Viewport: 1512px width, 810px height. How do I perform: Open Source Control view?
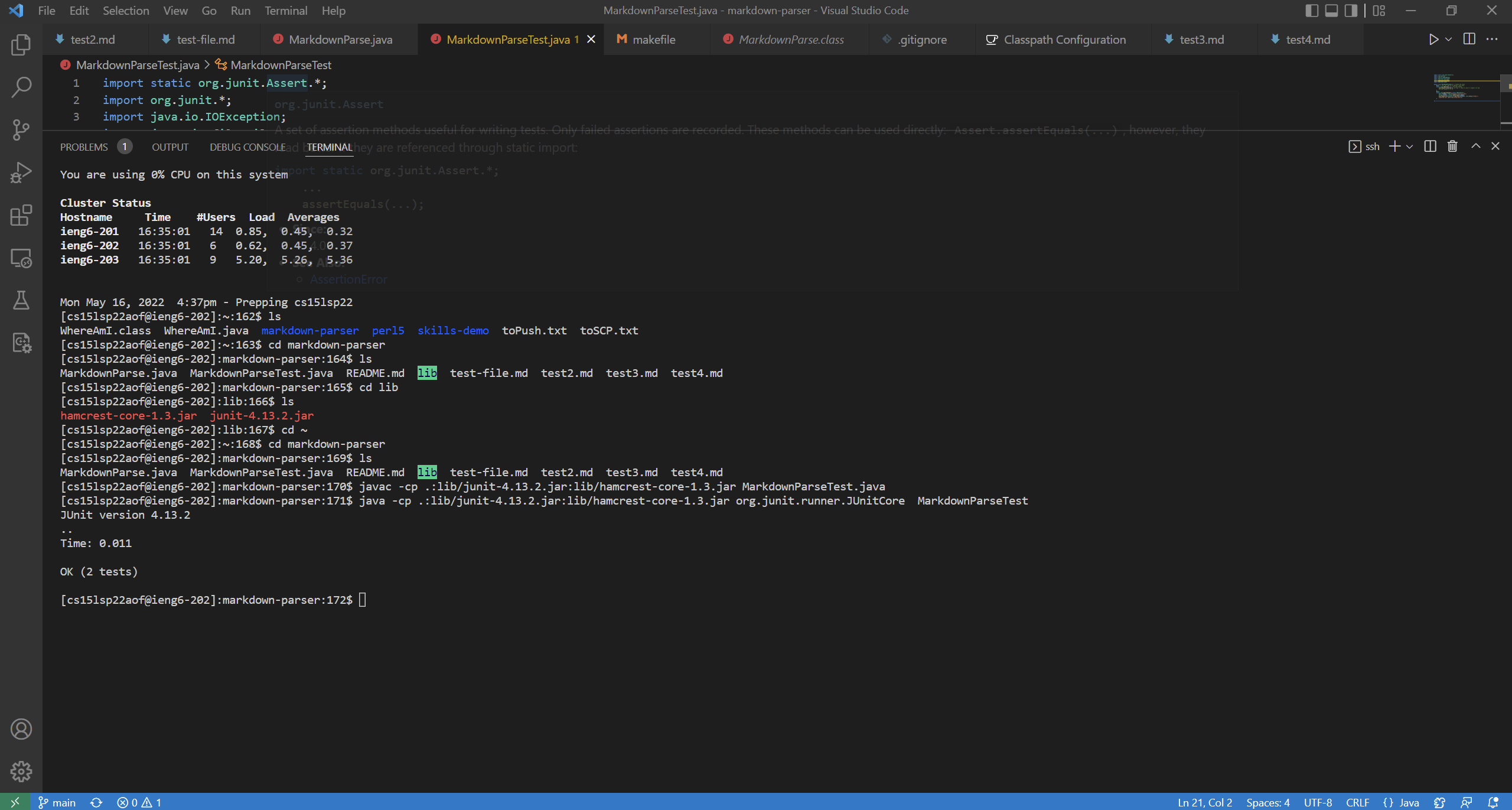coord(21,130)
